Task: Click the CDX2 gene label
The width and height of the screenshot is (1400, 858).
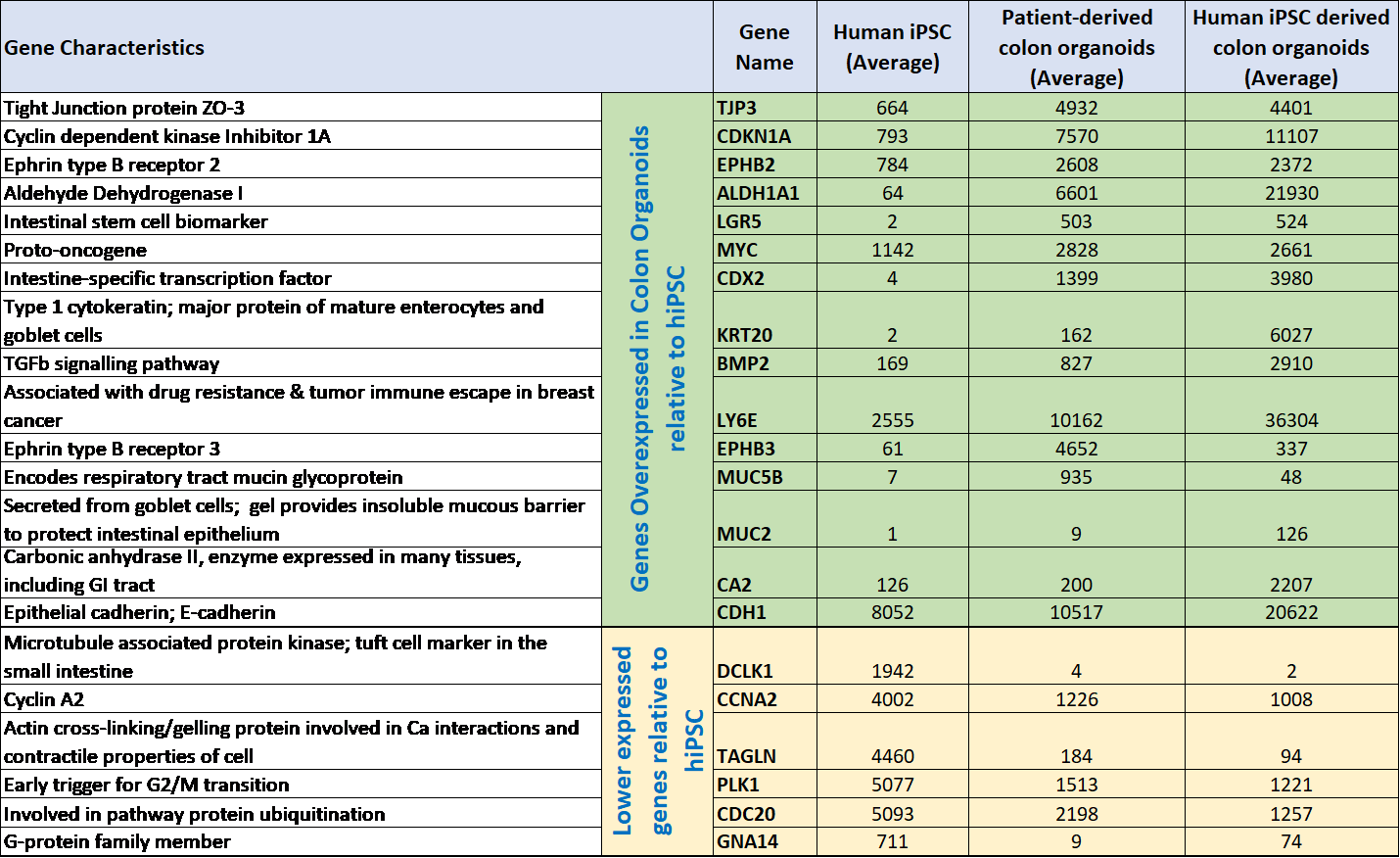Action: [x=764, y=277]
